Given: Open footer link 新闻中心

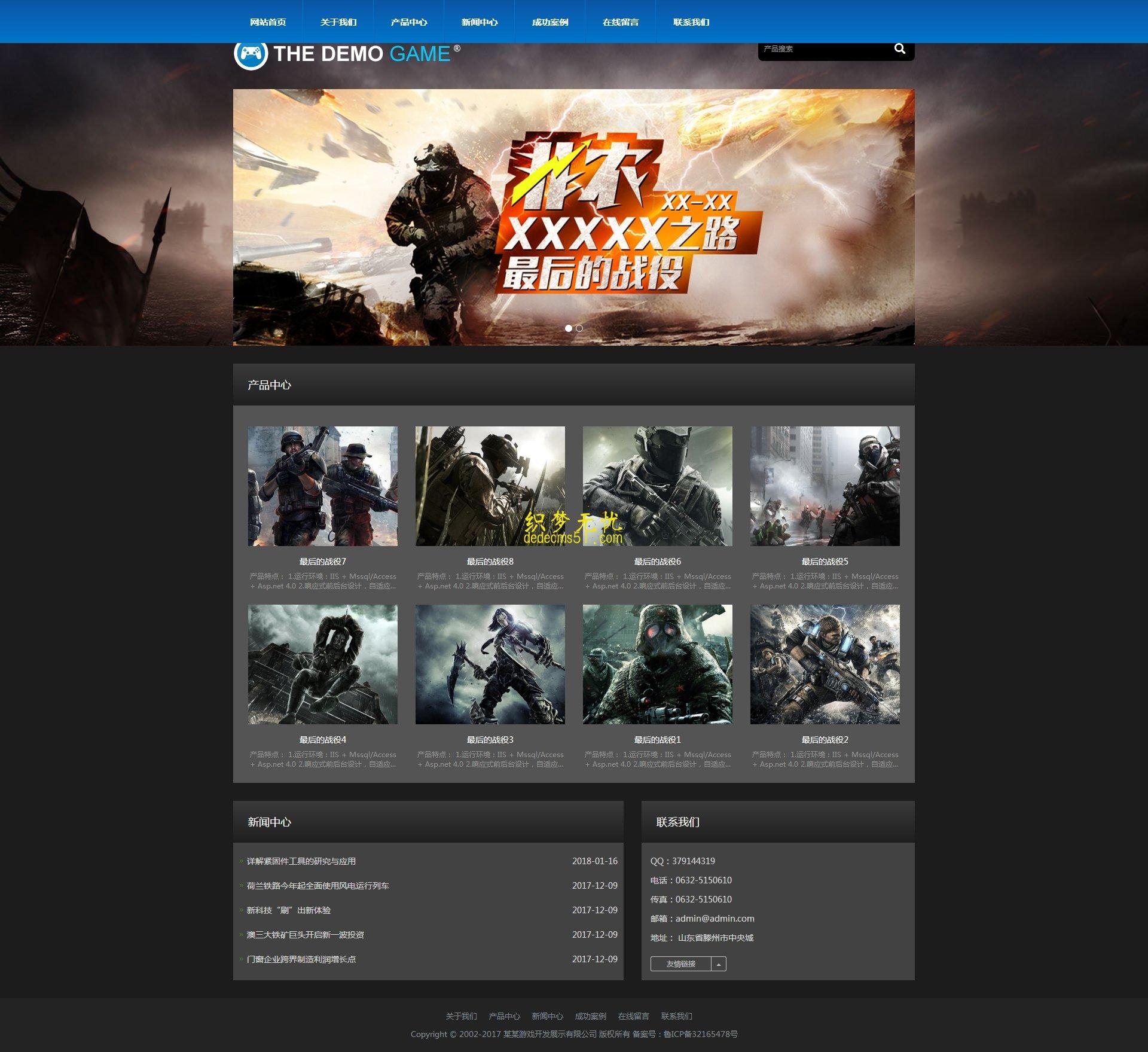Looking at the screenshot, I should 547,1016.
